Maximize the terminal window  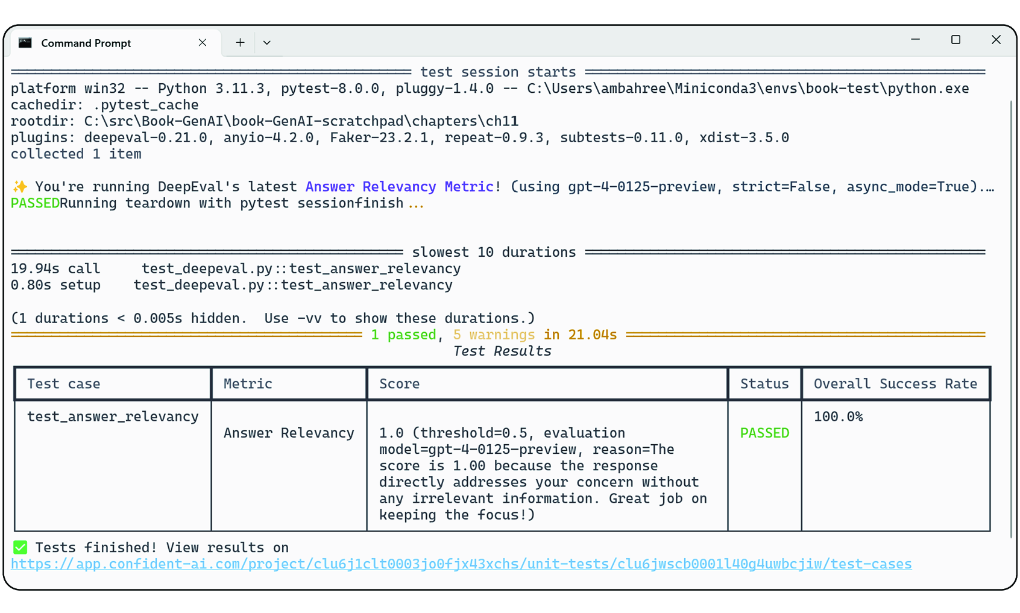coord(956,40)
